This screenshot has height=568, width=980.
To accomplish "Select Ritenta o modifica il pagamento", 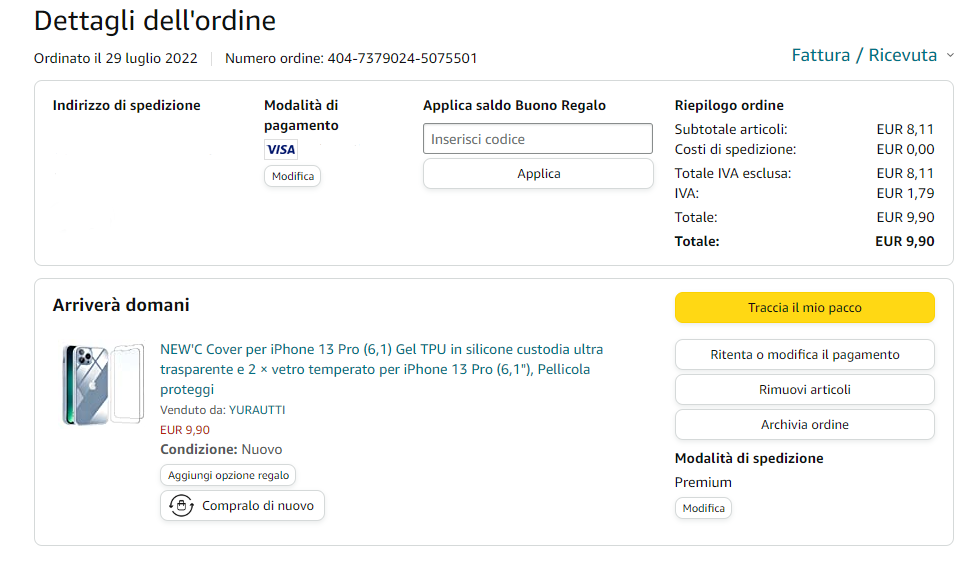I will [x=804, y=354].
